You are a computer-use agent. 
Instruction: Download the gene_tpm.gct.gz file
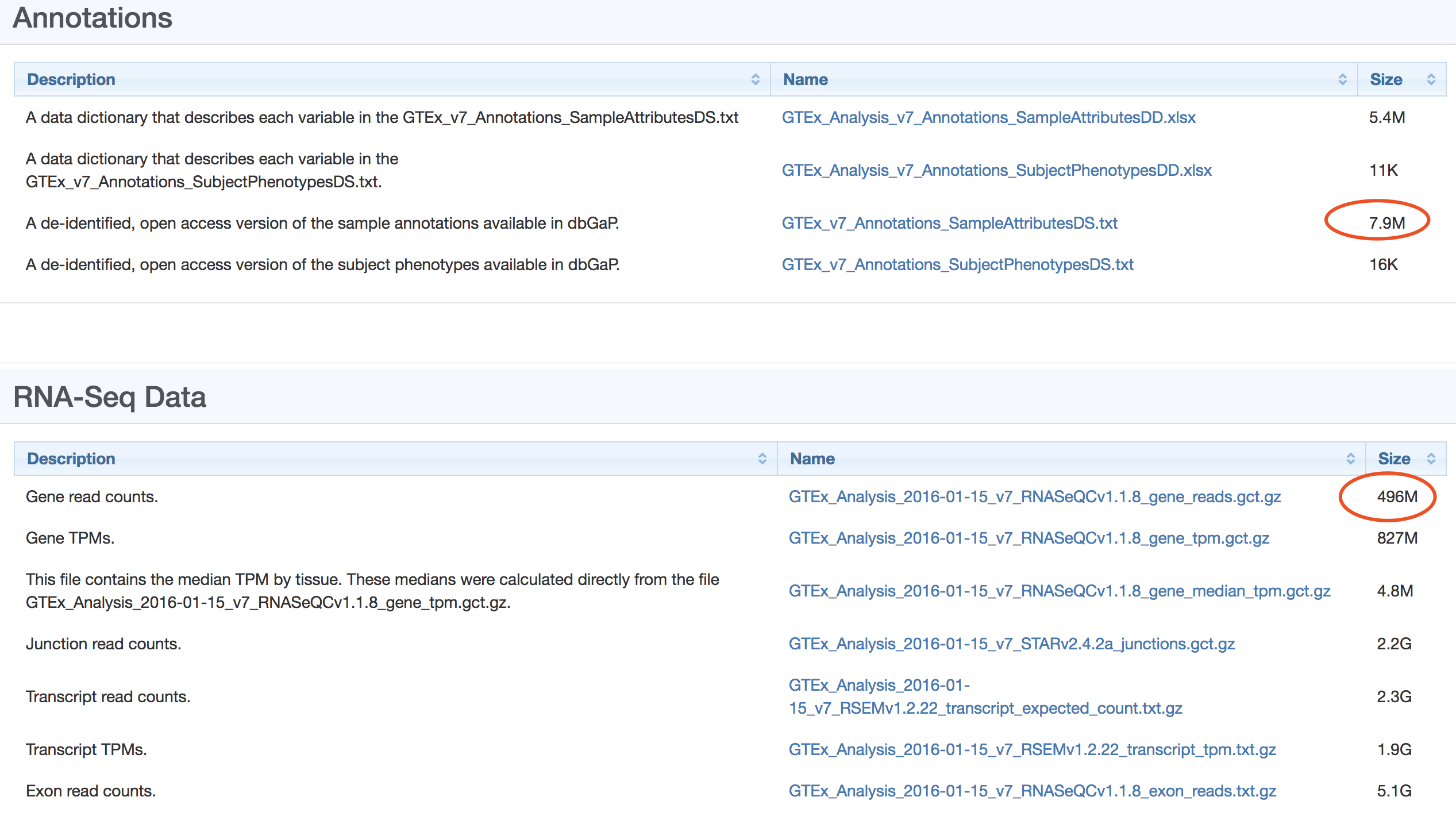point(1029,538)
